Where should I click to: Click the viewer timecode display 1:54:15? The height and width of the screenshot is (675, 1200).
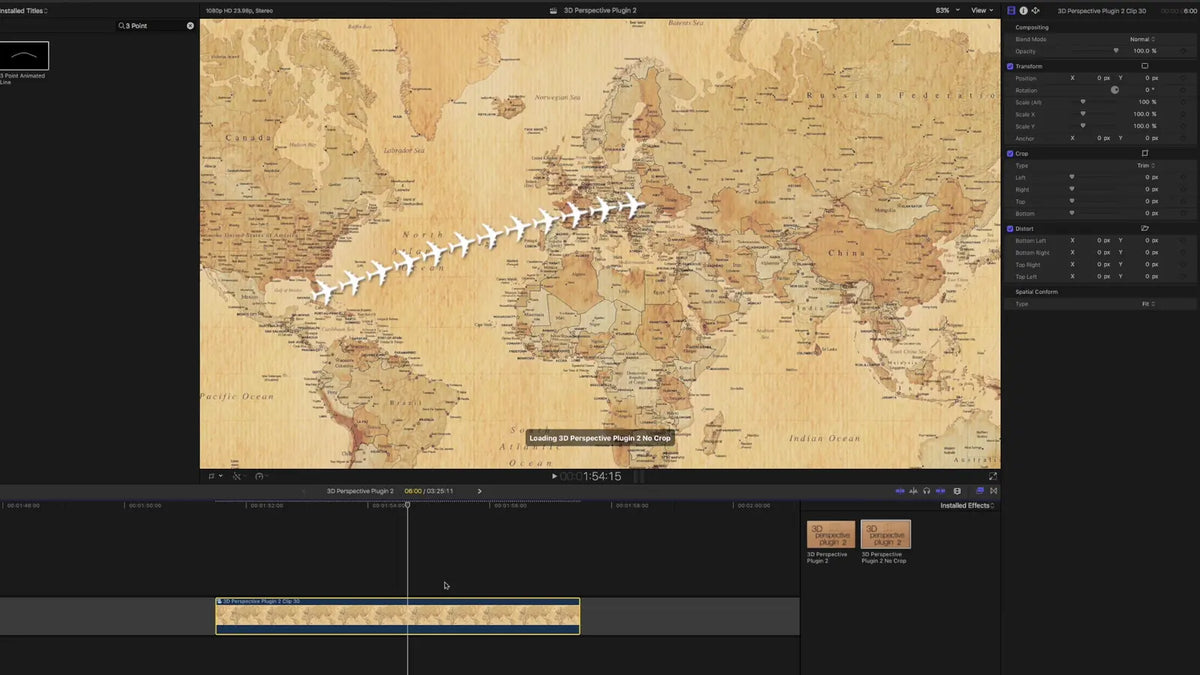click(x=591, y=476)
